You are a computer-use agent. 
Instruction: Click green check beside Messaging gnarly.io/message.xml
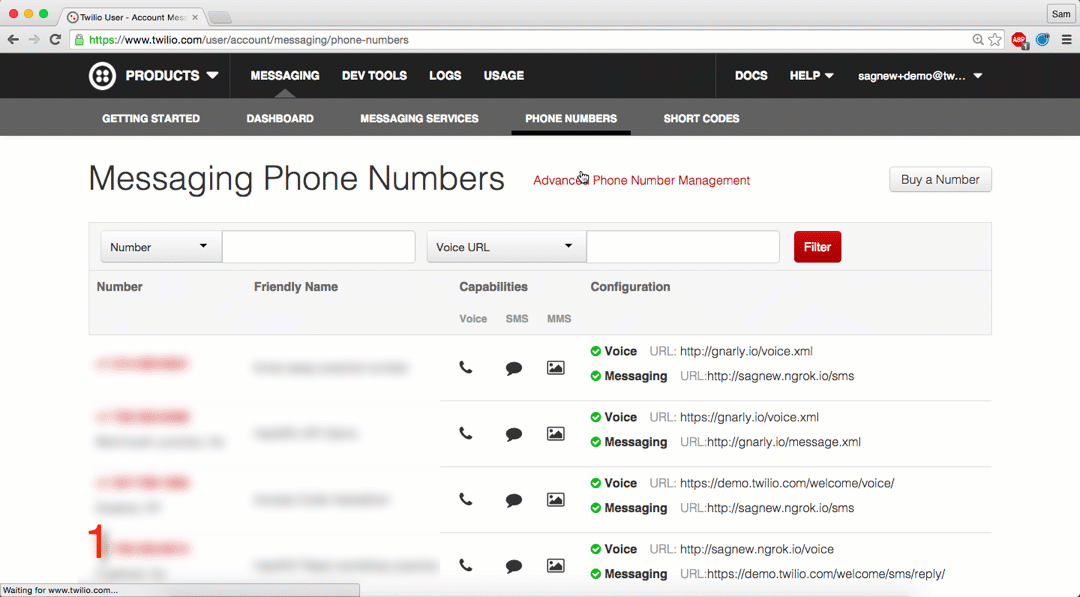click(x=596, y=442)
